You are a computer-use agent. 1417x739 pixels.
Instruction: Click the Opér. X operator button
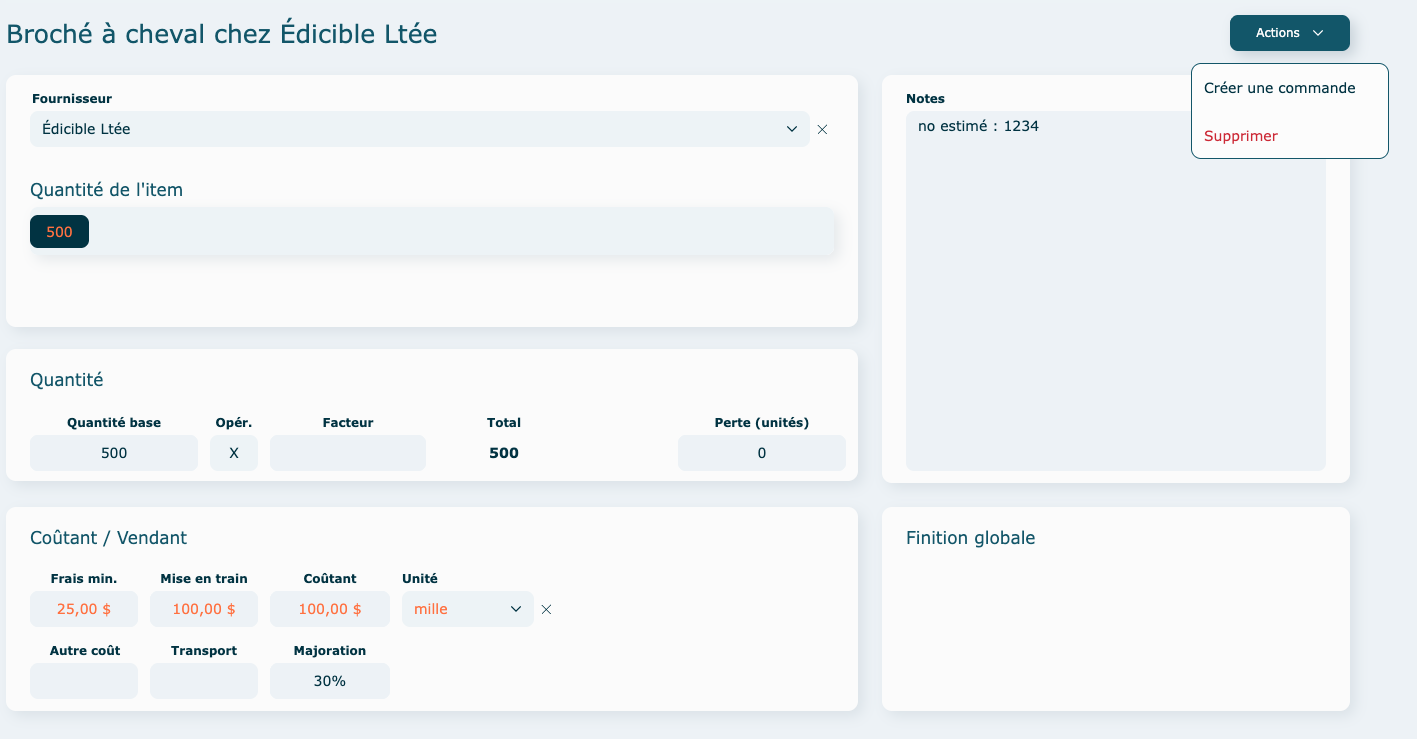[234, 453]
